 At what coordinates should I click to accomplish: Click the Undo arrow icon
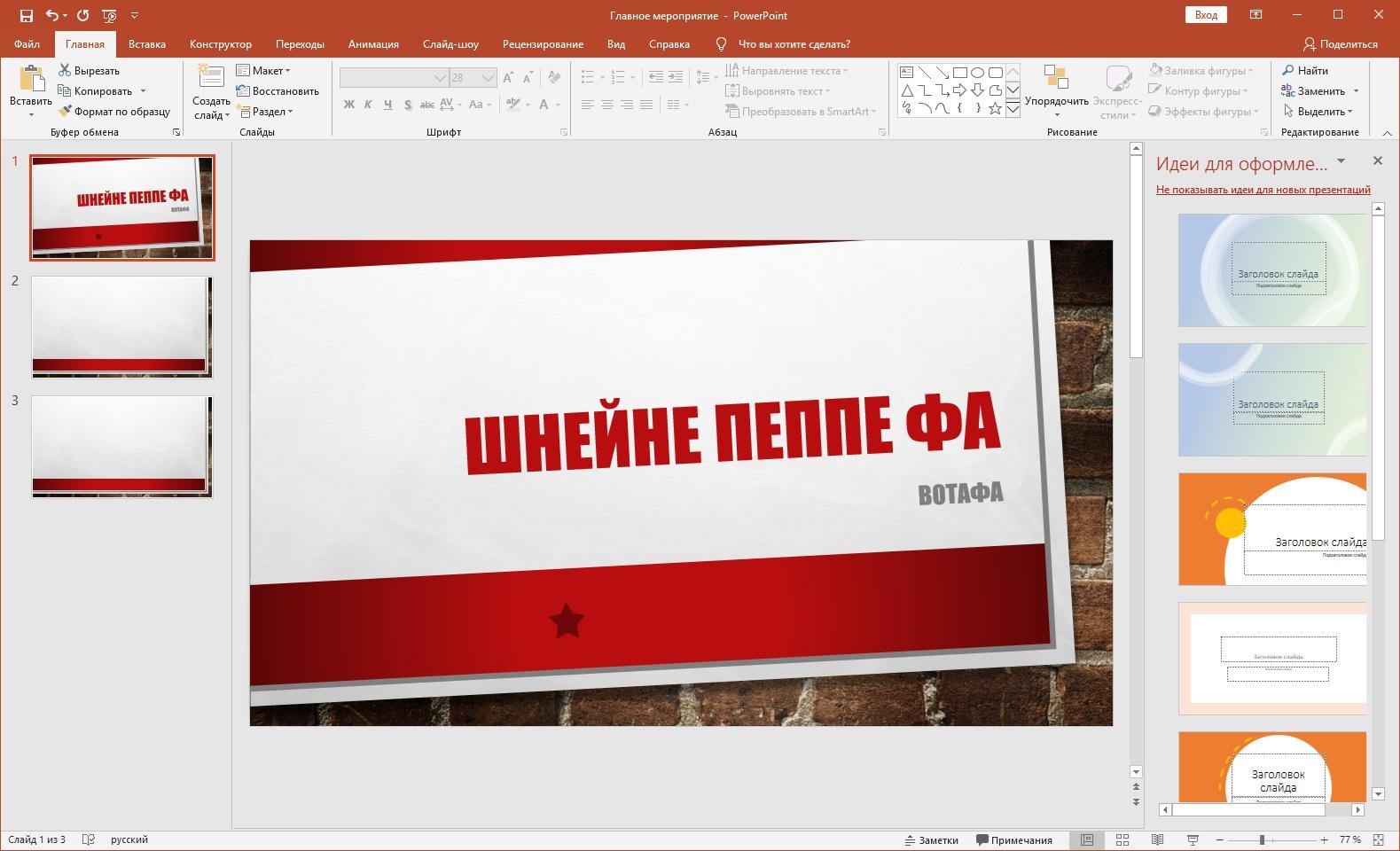[x=52, y=15]
